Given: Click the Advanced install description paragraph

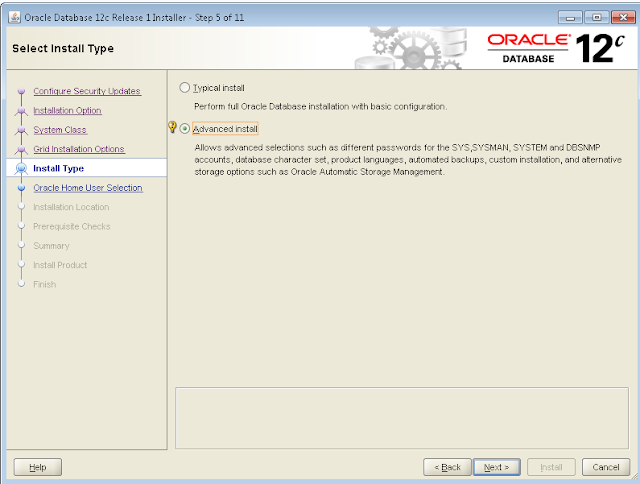Looking at the screenshot, I should 408,160.
